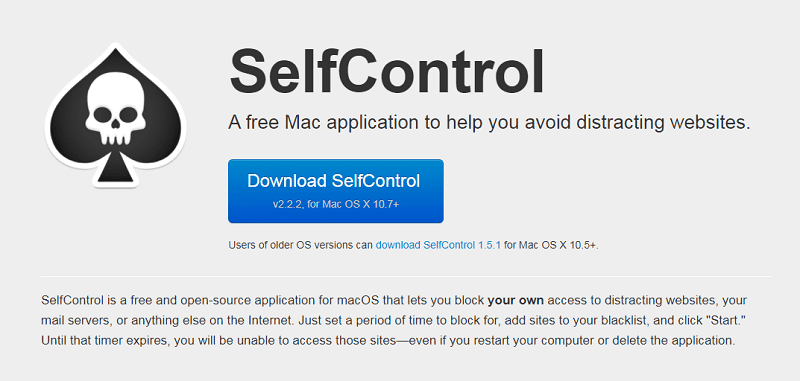The height and width of the screenshot is (381, 800).
Task: Click the 'for Mac OS X 10.5+' text
Action: (x=551, y=245)
